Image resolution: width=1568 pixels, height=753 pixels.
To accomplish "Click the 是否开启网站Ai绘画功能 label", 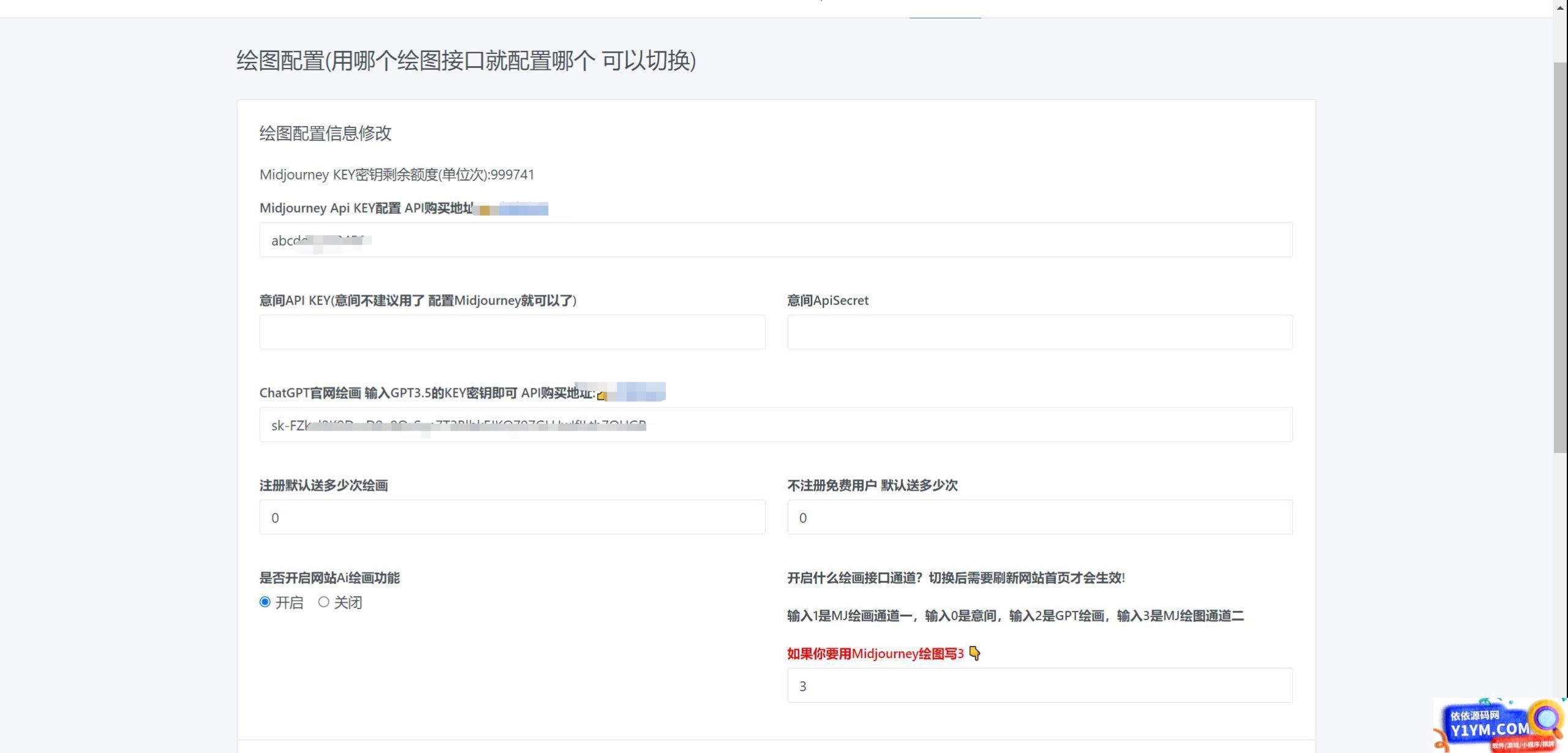I will (330, 578).
